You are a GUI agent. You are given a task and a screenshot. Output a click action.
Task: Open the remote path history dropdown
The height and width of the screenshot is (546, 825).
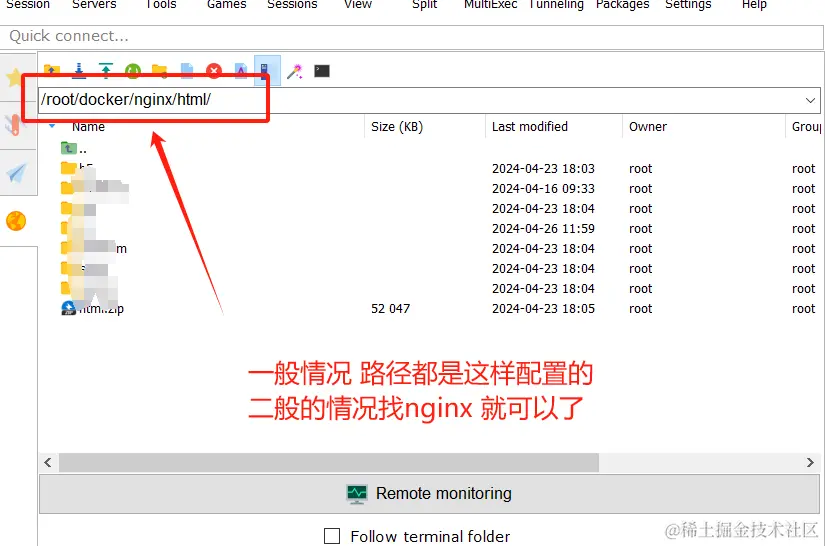(x=810, y=100)
